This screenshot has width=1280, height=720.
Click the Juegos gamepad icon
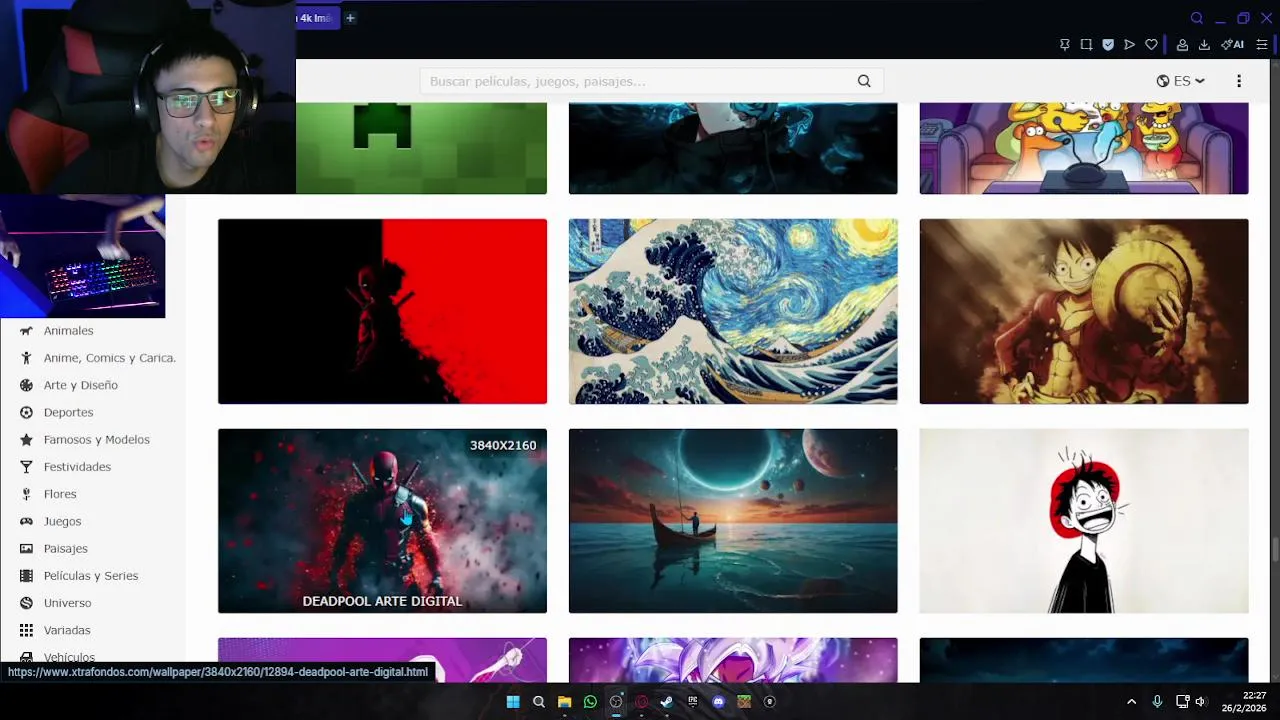coord(26,521)
